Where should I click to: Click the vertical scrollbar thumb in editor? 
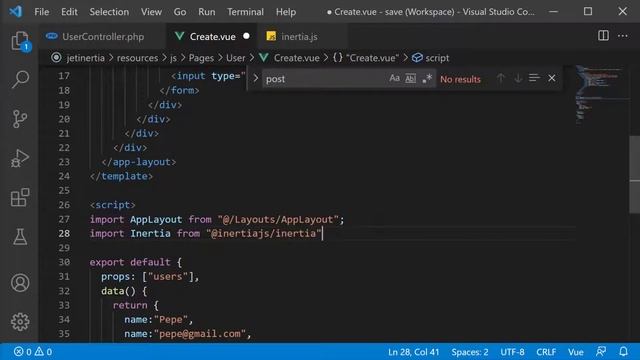click(635, 175)
